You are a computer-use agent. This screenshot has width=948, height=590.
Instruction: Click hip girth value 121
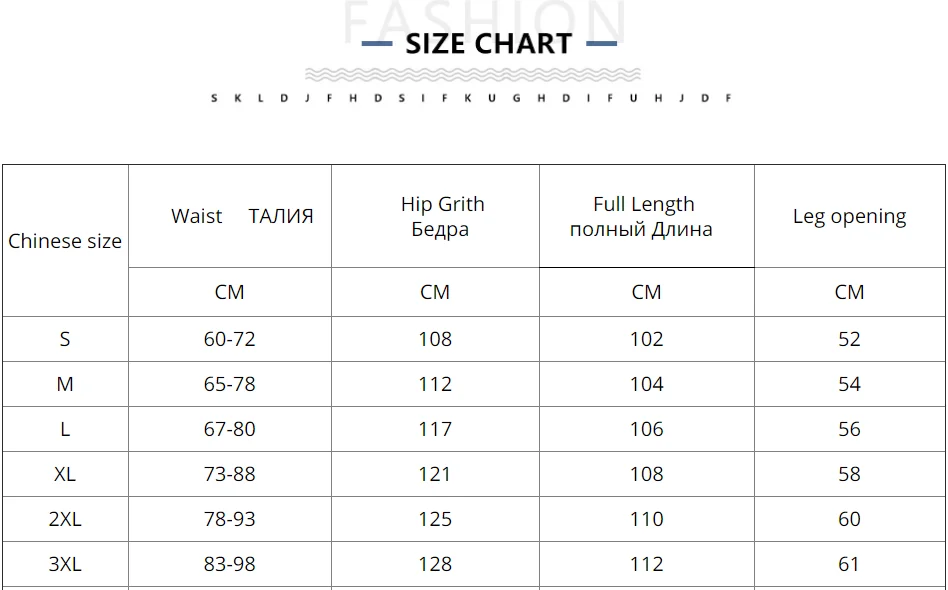tap(435, 474)
